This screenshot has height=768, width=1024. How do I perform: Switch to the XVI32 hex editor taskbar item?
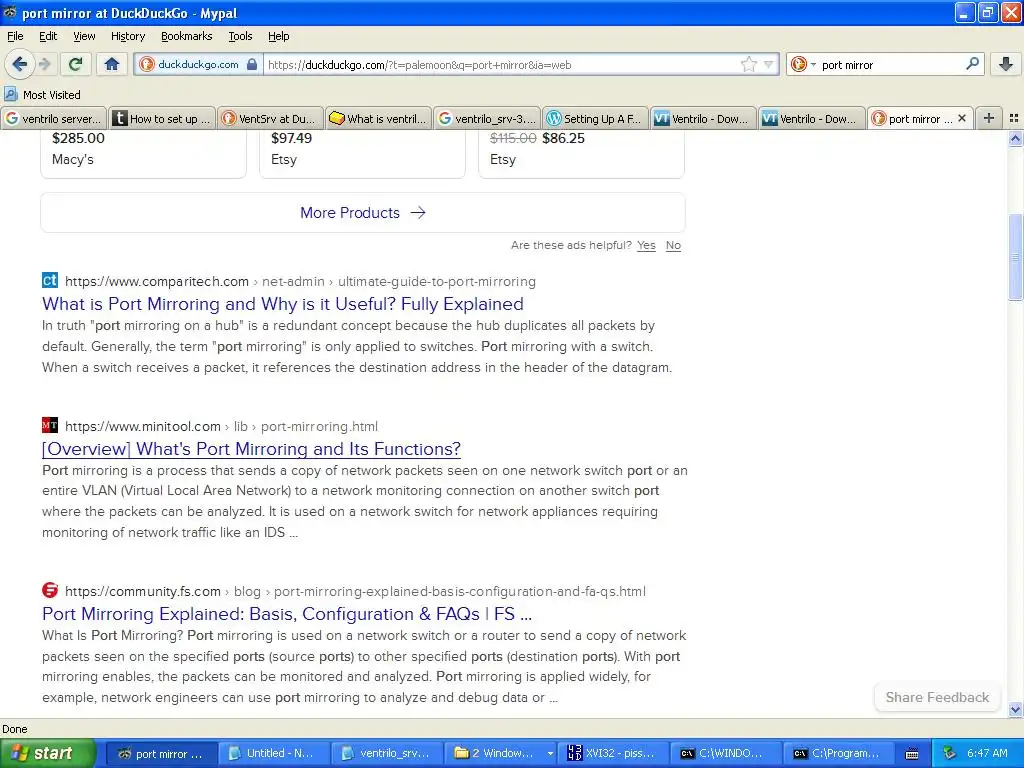[615, 753]
